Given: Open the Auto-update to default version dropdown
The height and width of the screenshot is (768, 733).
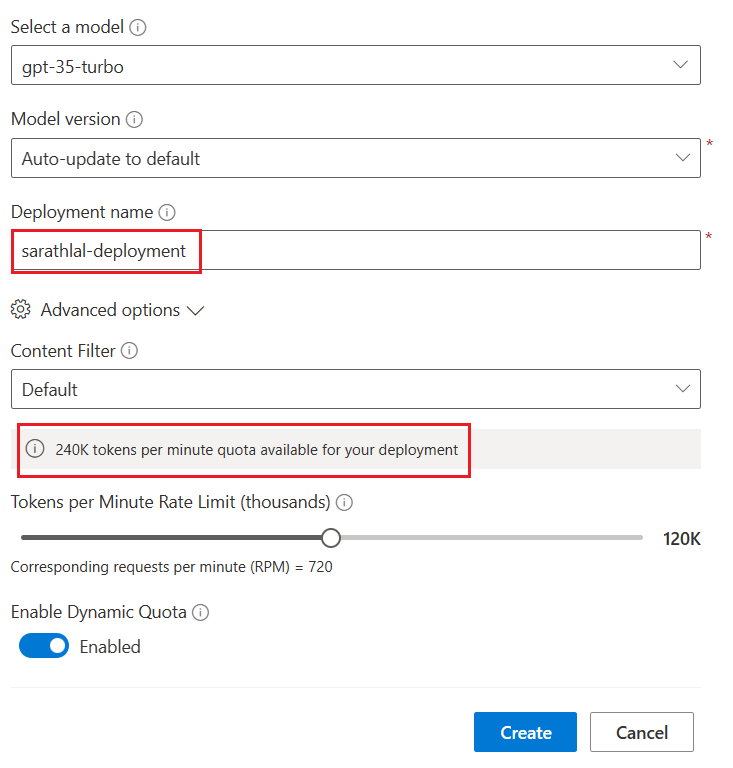Looking at the screenshot, I should point(356,158).
